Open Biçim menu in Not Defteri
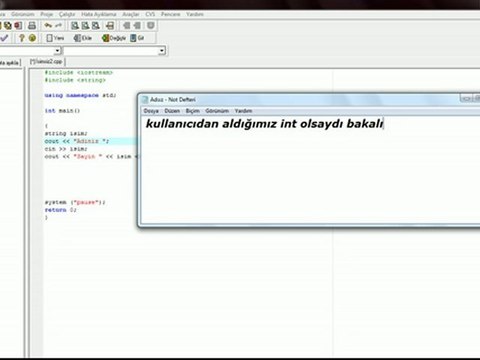The image size is (480, 360). coord(193,111)
